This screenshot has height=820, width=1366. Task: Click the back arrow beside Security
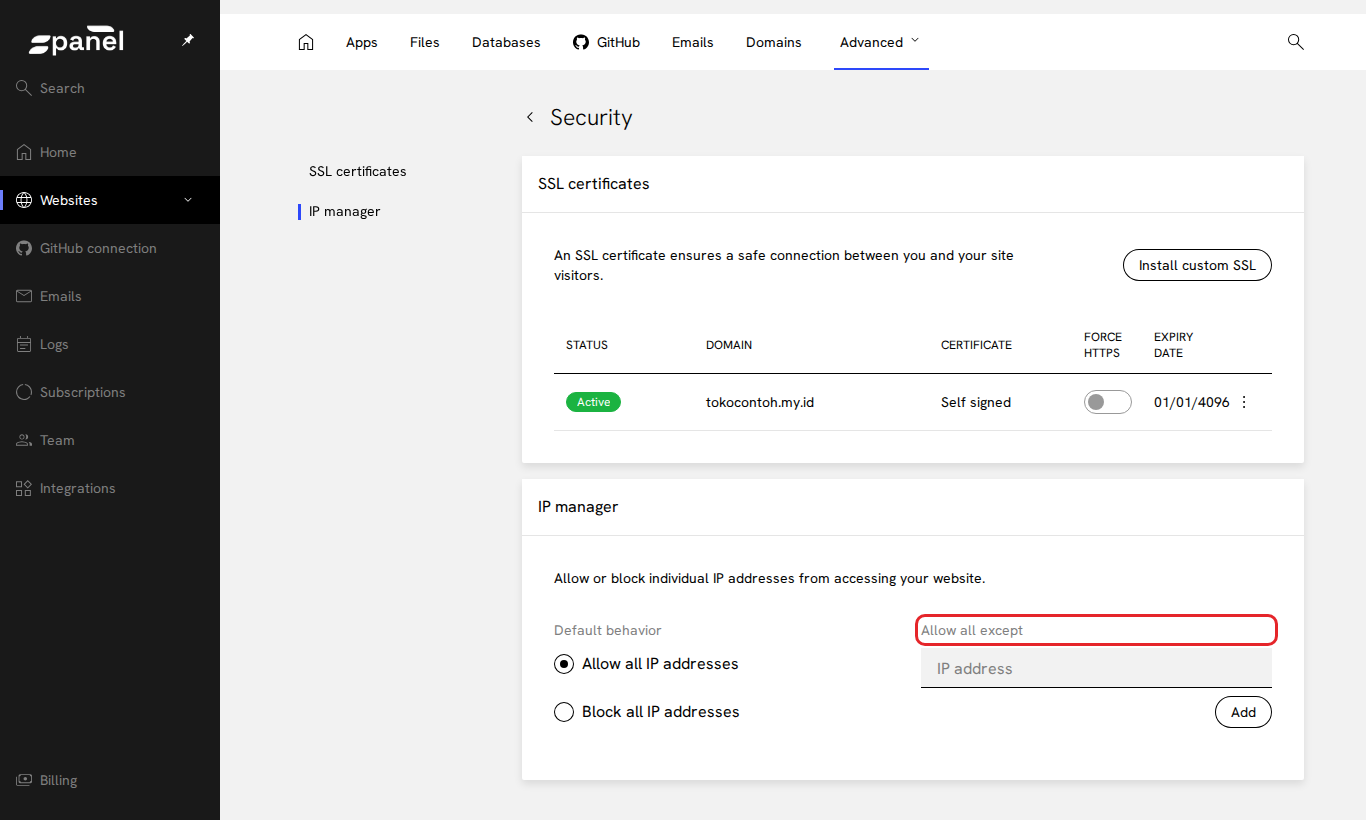[530, 117]
